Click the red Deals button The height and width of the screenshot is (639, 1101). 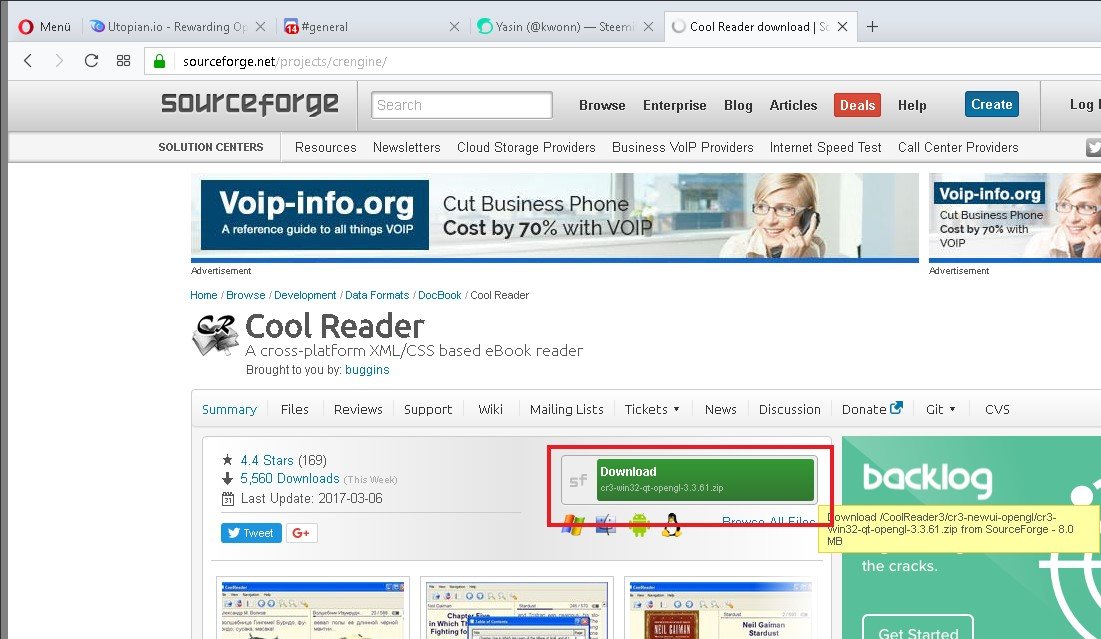(x=857, y=105)
